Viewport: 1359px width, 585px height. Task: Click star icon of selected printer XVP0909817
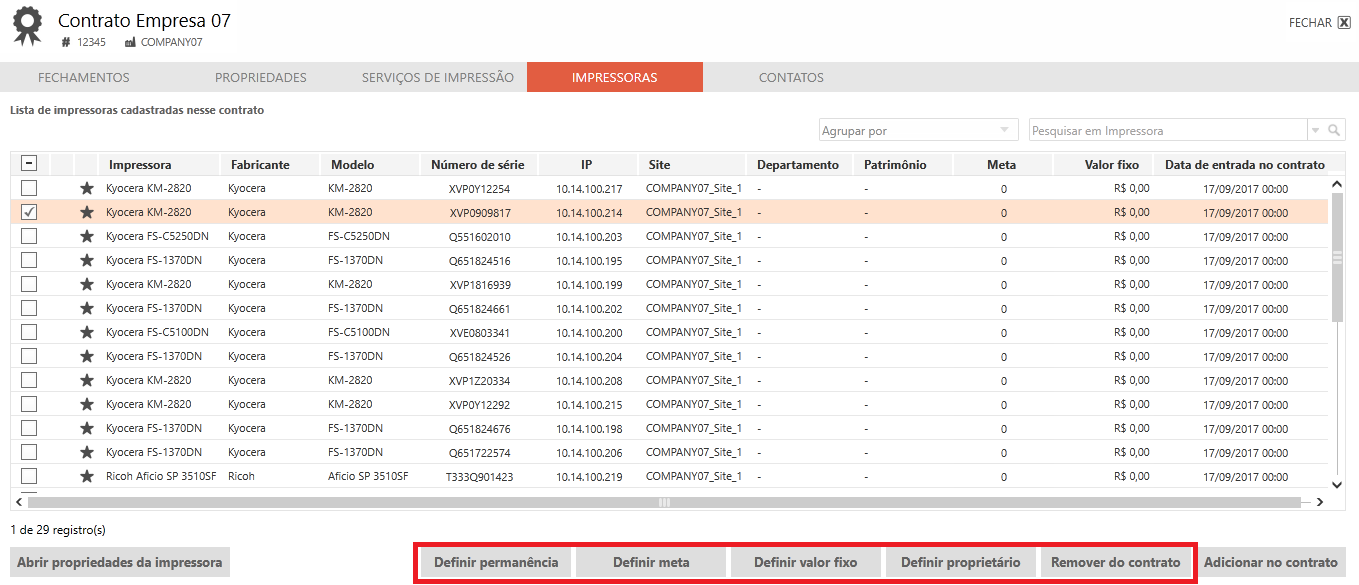(x=87, y=212)
